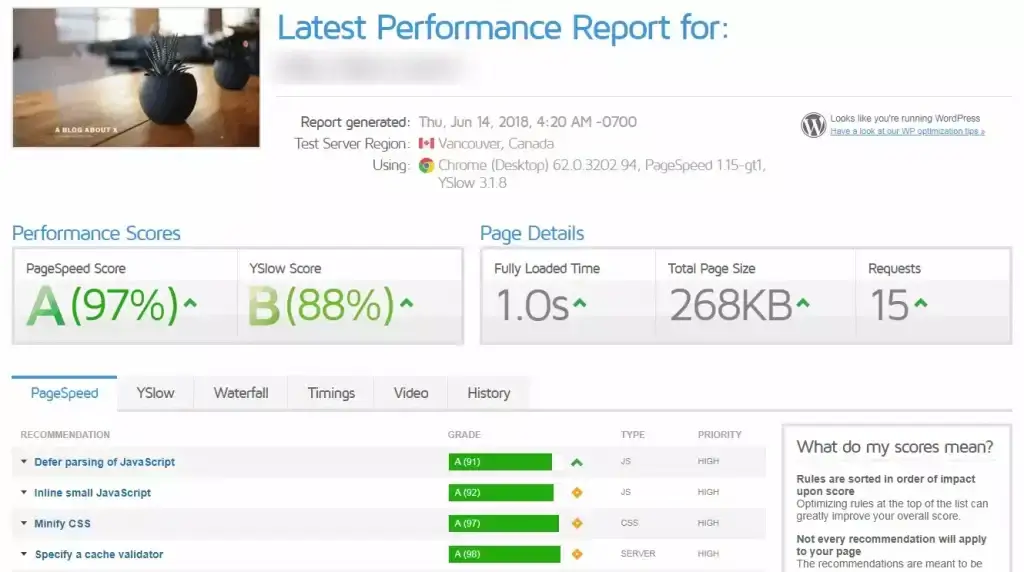
Task: Expand the Defer parsing of JavaScript row
Action: pyautogui.click(x=24, y=462)
